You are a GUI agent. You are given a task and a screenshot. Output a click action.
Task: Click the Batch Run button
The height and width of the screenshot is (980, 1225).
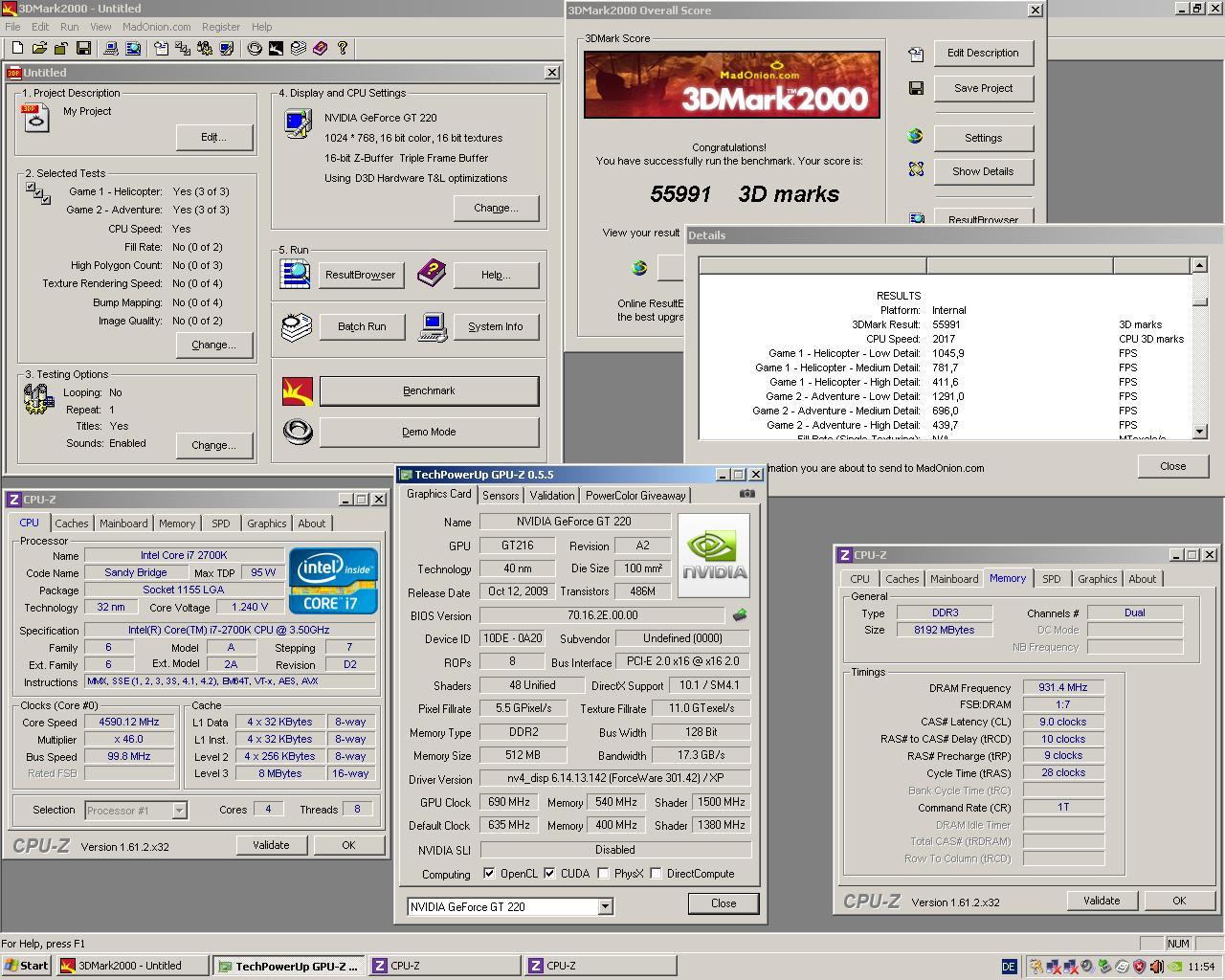362,326
